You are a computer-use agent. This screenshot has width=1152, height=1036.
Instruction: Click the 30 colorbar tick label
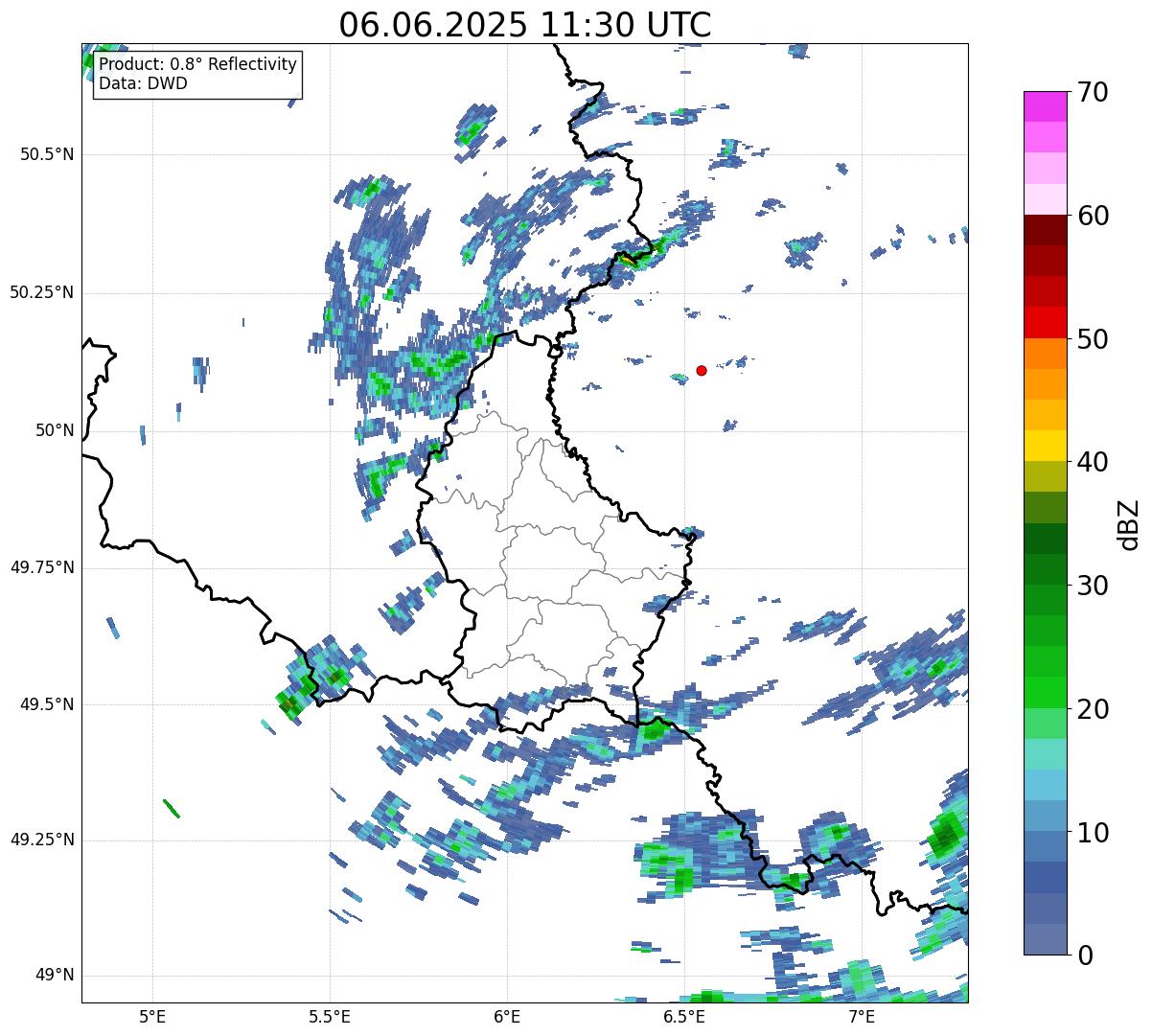pos(1093,586)
